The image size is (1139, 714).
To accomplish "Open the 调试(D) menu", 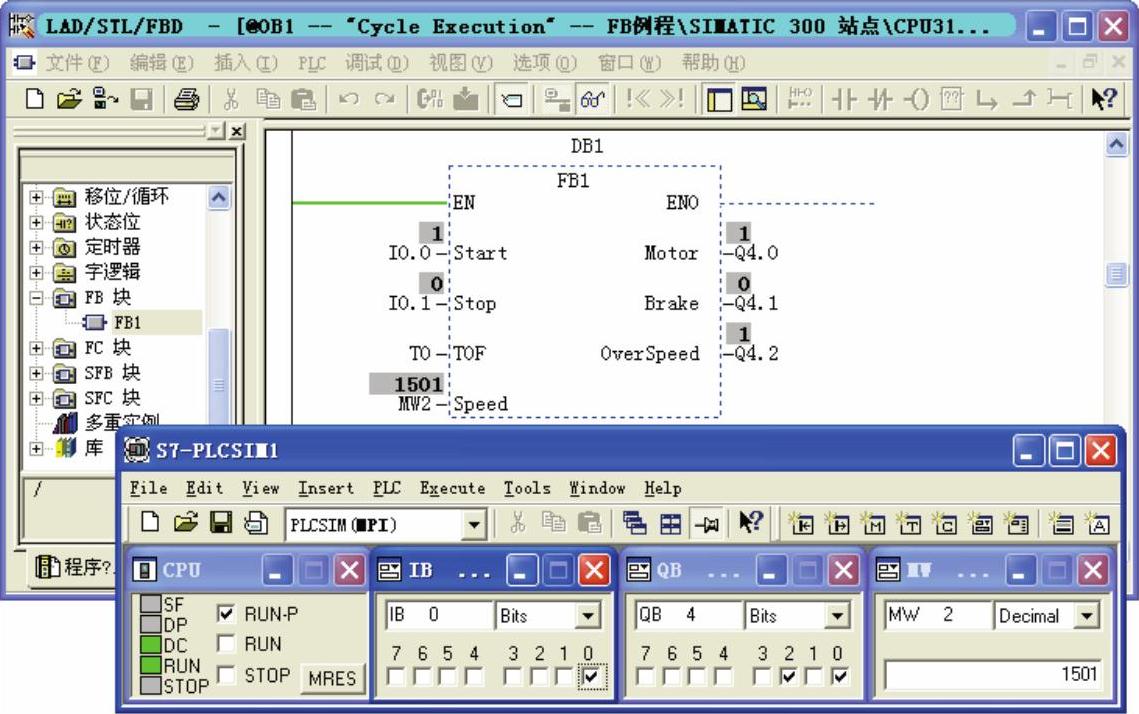I will [376, 63].
